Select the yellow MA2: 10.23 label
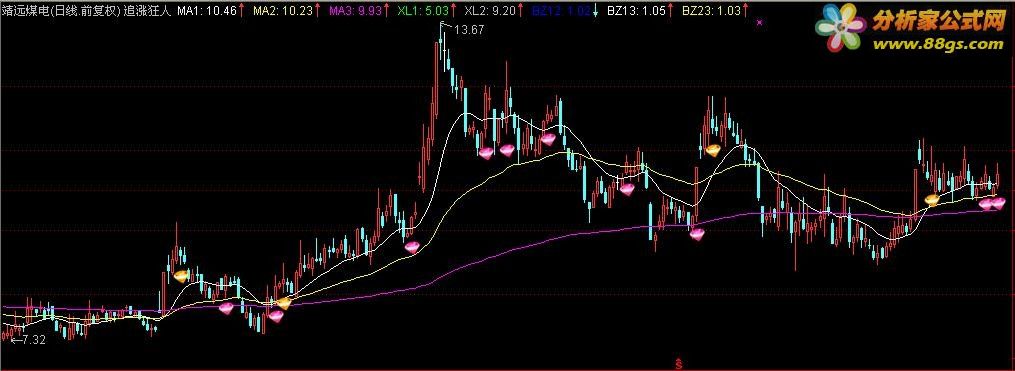Screen dimensions: 1015x371 [283, 10]
